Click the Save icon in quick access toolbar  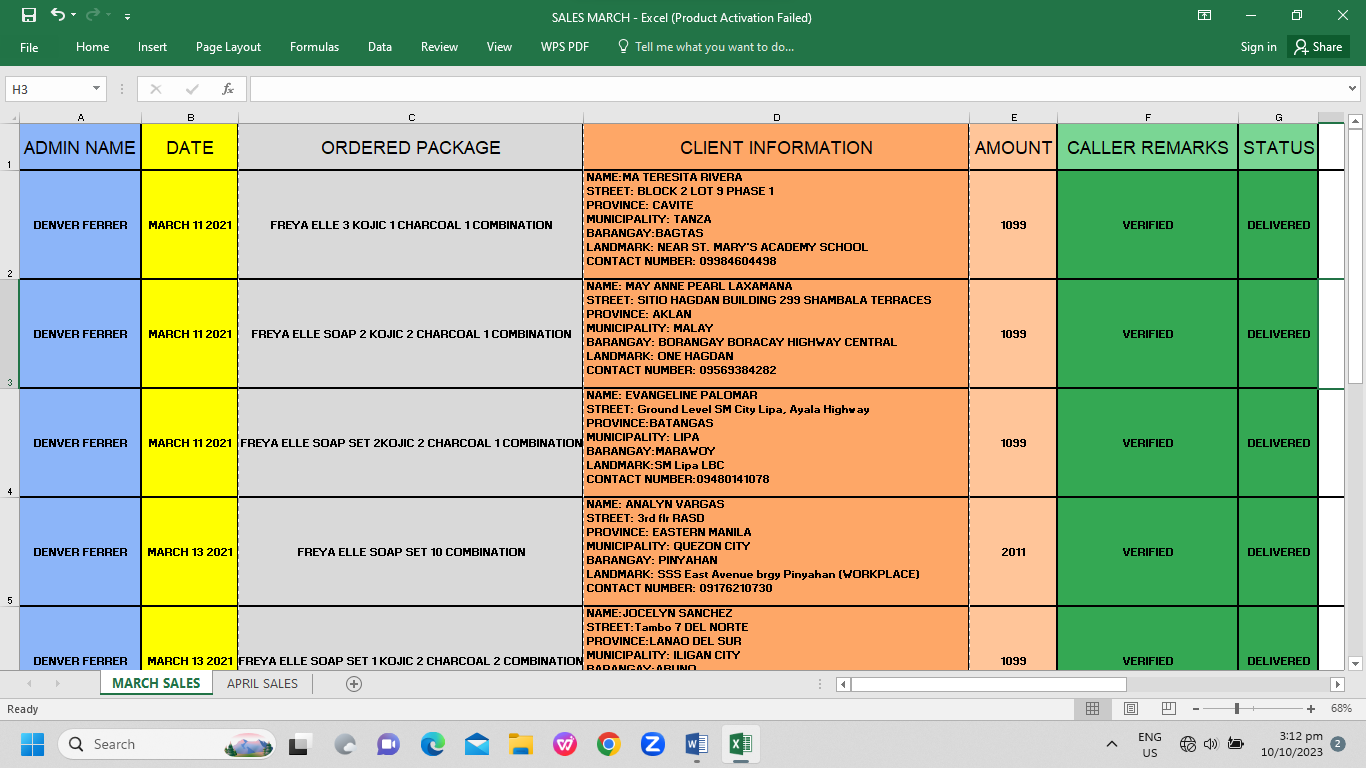coord(28,15)
